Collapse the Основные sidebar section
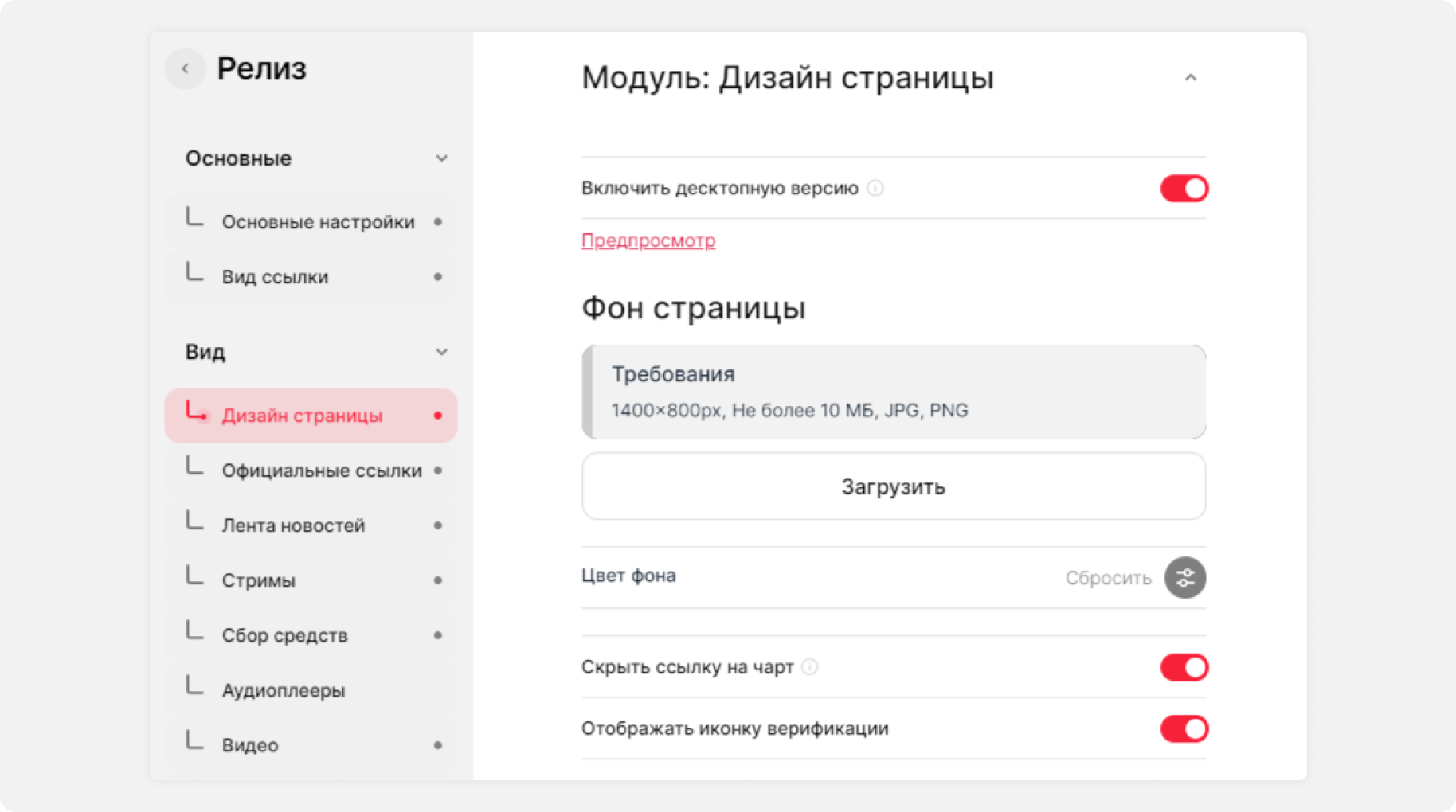This screenshot has height=812, width=1456. coord(441,158)
